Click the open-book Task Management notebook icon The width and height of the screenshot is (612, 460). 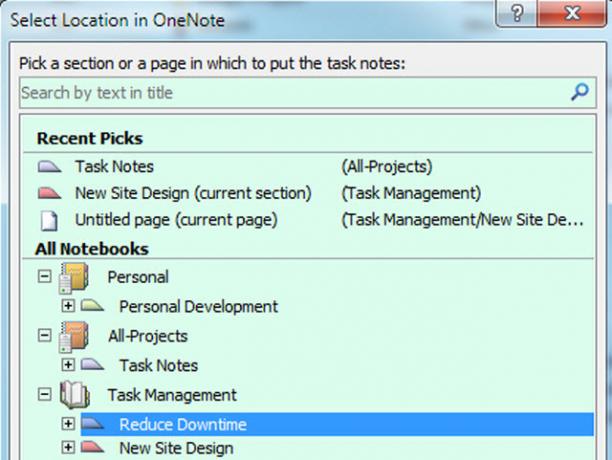pyautogui.click(x=75, y=395)
